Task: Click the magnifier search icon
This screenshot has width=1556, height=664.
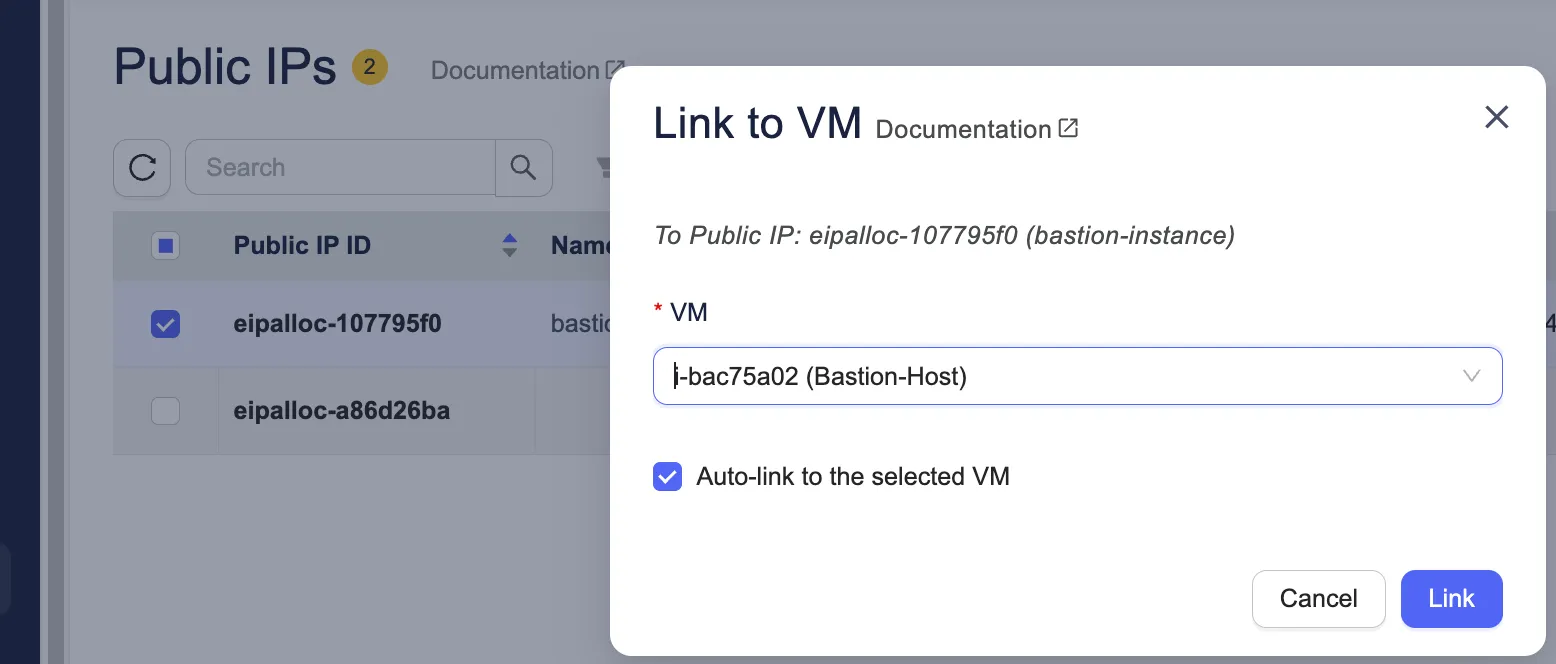Action: (x=523, y=168)
